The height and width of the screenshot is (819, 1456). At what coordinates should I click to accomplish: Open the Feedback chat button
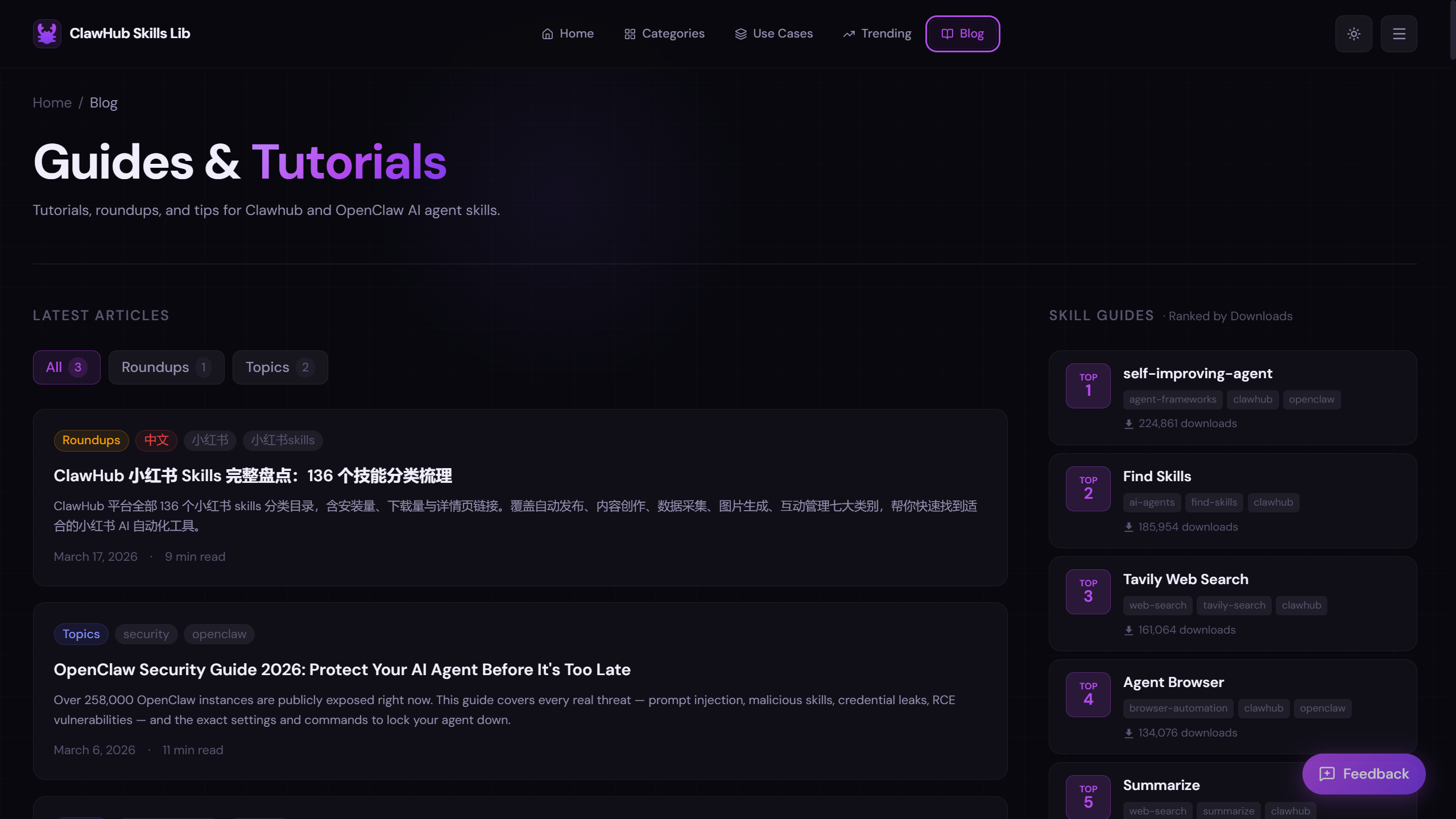1363,773
